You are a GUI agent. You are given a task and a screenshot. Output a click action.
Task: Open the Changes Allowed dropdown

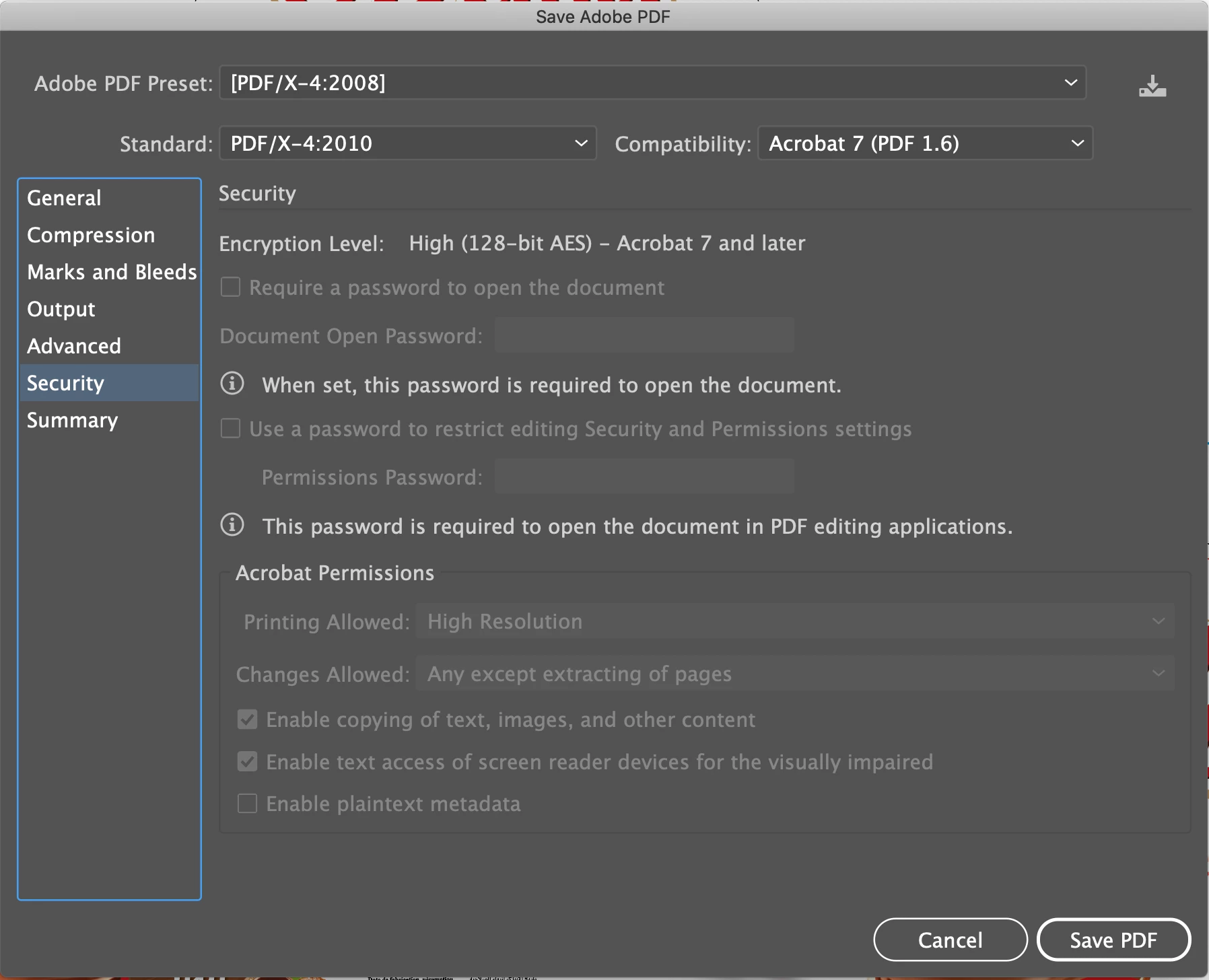click(x=795, y=674)
